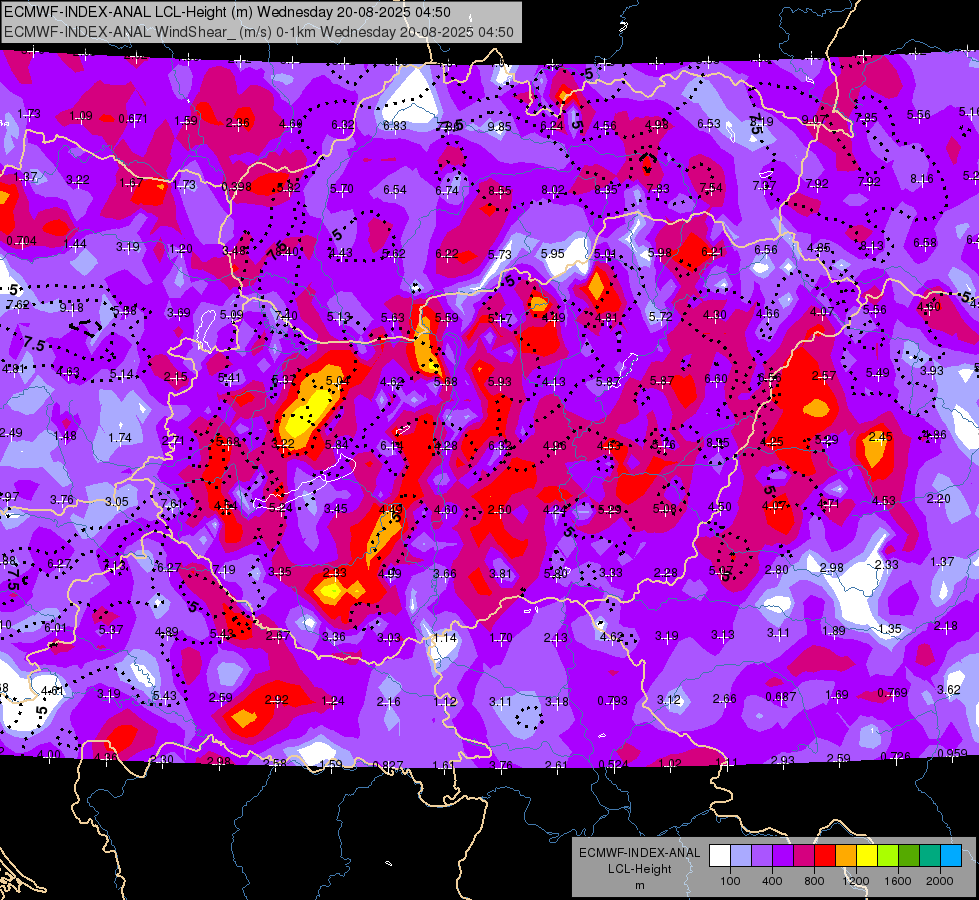Click the wind shear value 6.21
This screenshot has width=979, height=900.
click(712, 252)
